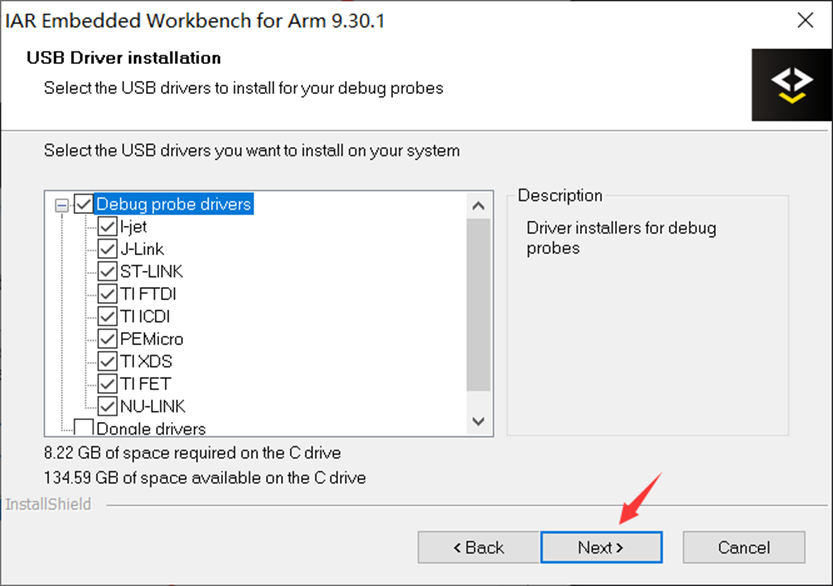This screenshot has height=586, width=833.
Task: Enable the Dongle drivers checkbox
Action: point(84,428)
